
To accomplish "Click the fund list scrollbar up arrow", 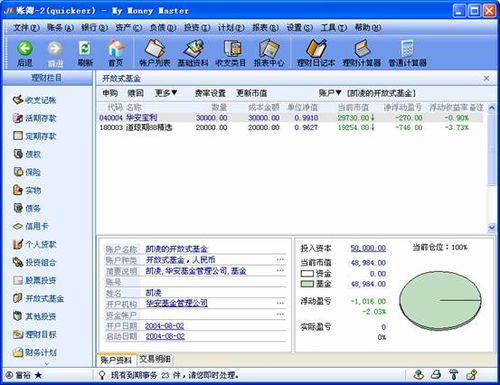I will pos(492,108).
